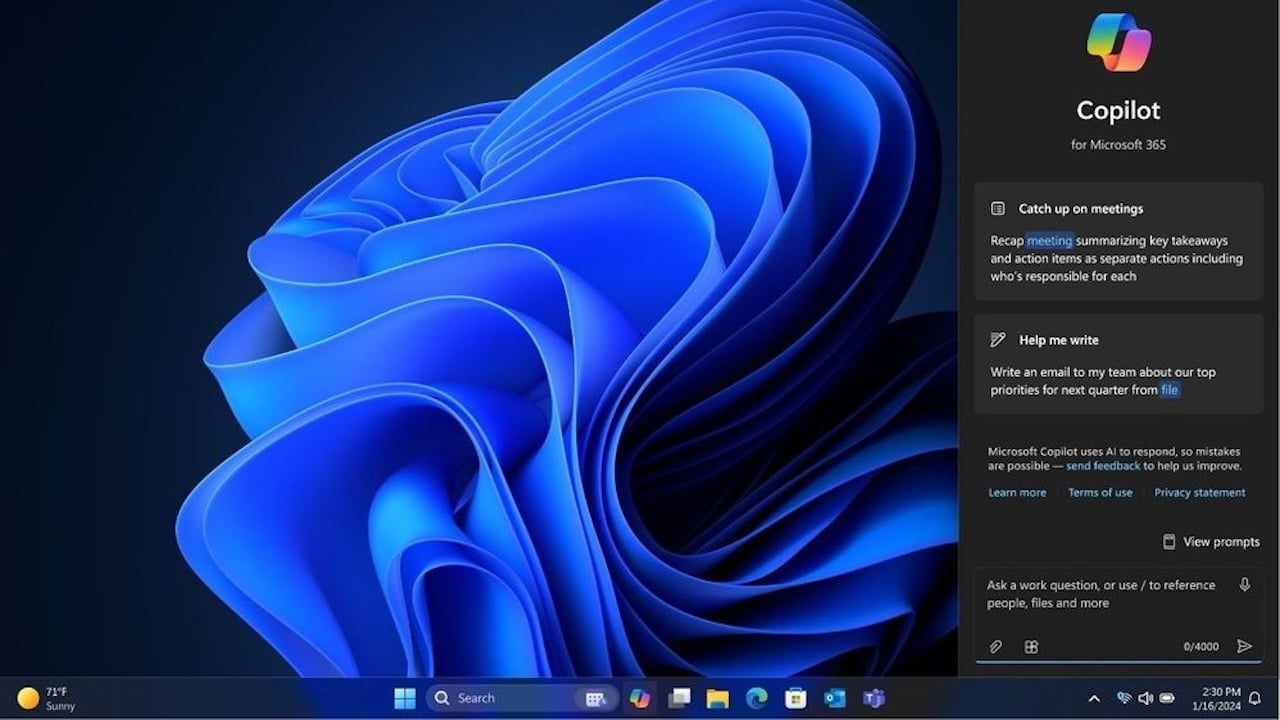Image resolution: width=1280 pixels, height=720 pixels.
Task: Toggle the touch keyboard in the search bar
Action: click(x=597, y=697)
